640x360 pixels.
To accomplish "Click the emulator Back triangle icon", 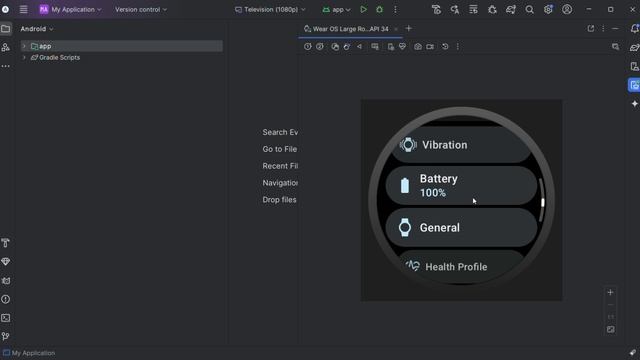I will coord(360,47).
